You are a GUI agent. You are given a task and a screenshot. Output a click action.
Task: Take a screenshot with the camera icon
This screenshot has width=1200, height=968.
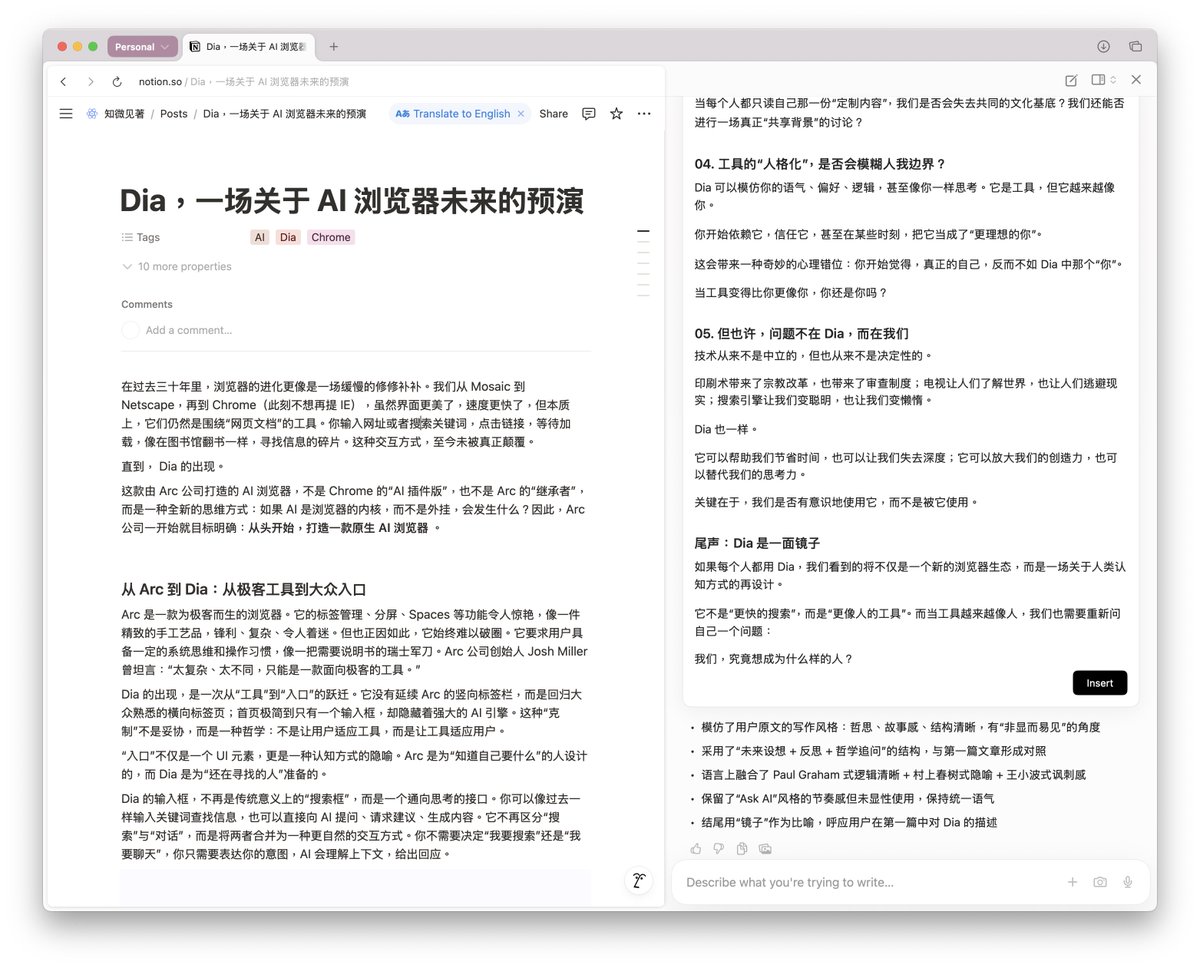tap(1100, 882)
